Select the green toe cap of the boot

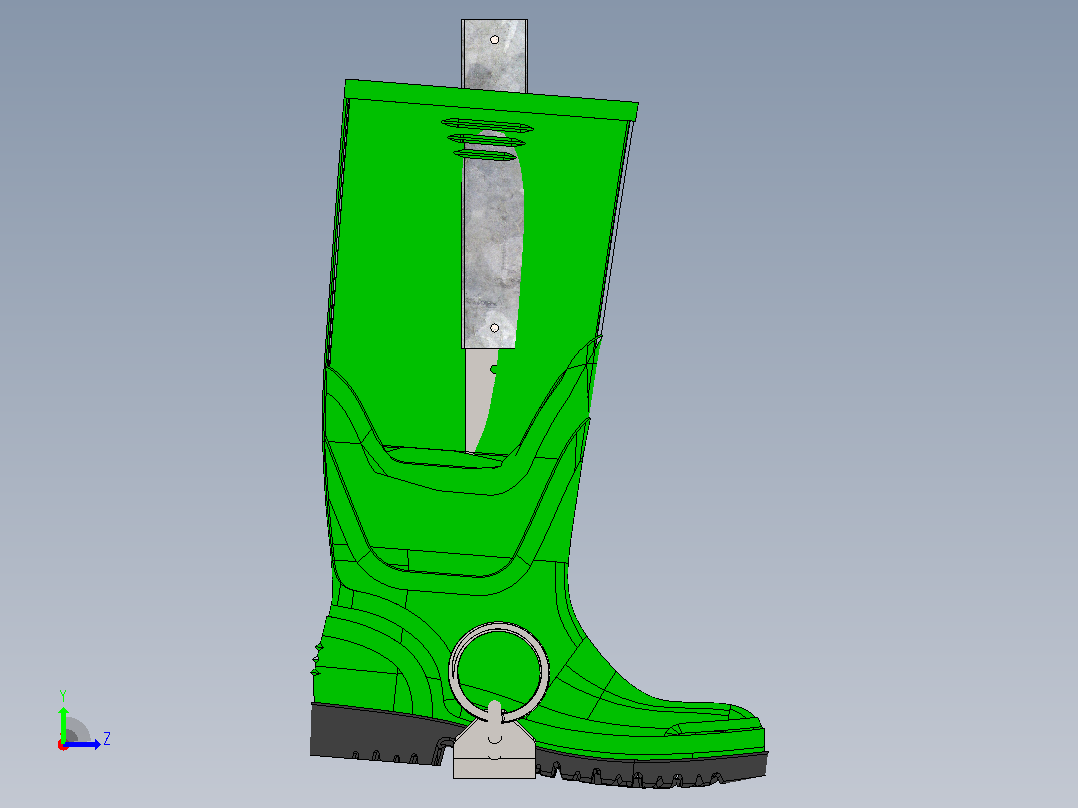715,725
